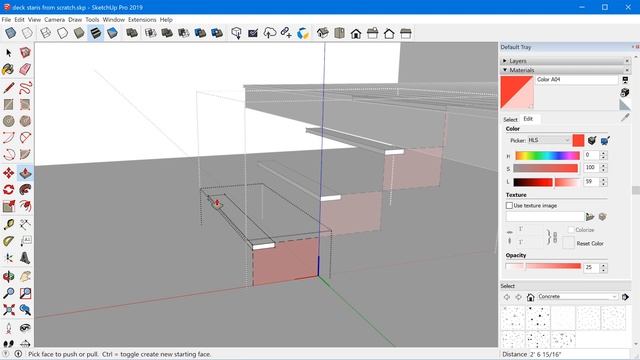Open the Camera menu
This screenshot has height=360, width=640.
(54, 20)
